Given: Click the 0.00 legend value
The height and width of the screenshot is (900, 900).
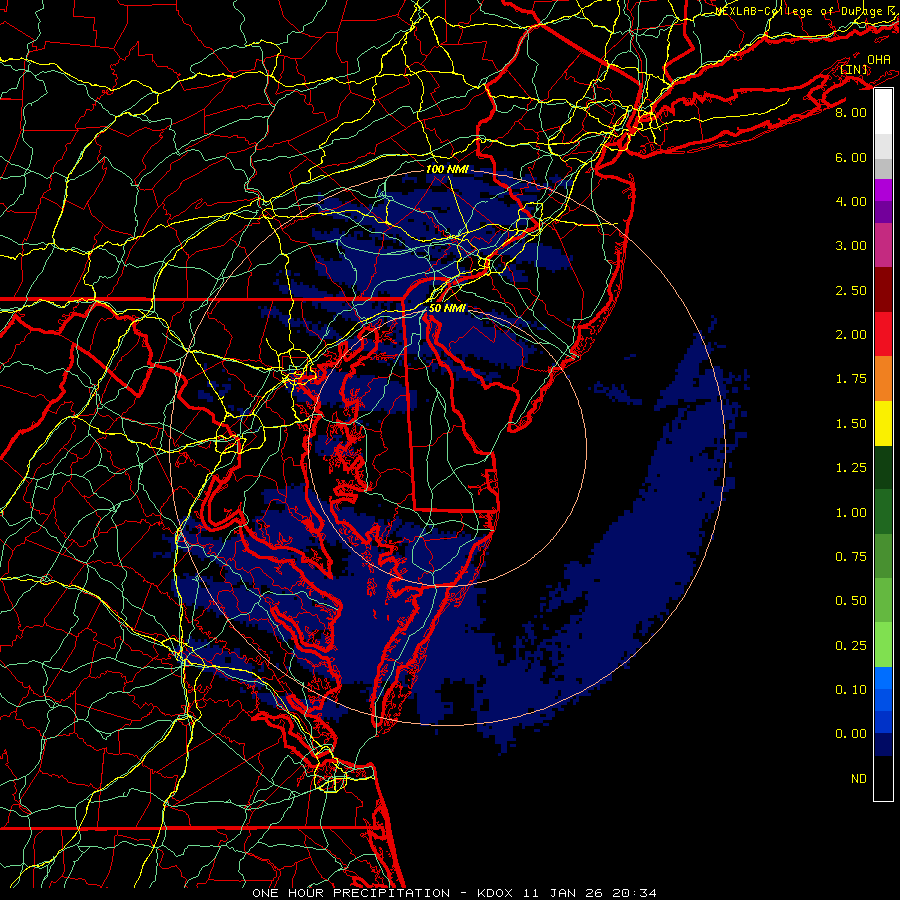Looking at the screenshot, I should [851, 734].
